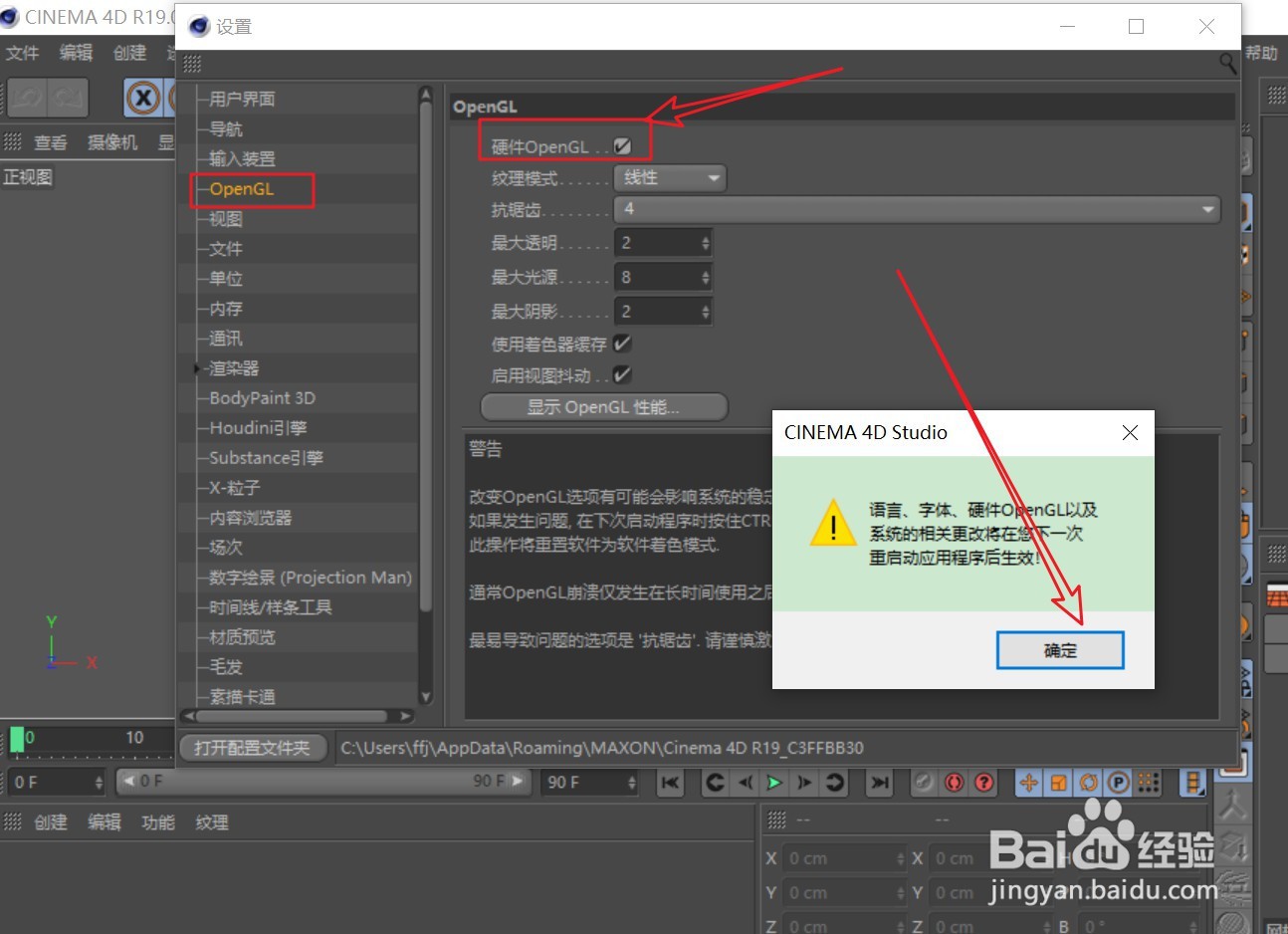Open material manager 功能 menu

(157, 822)
